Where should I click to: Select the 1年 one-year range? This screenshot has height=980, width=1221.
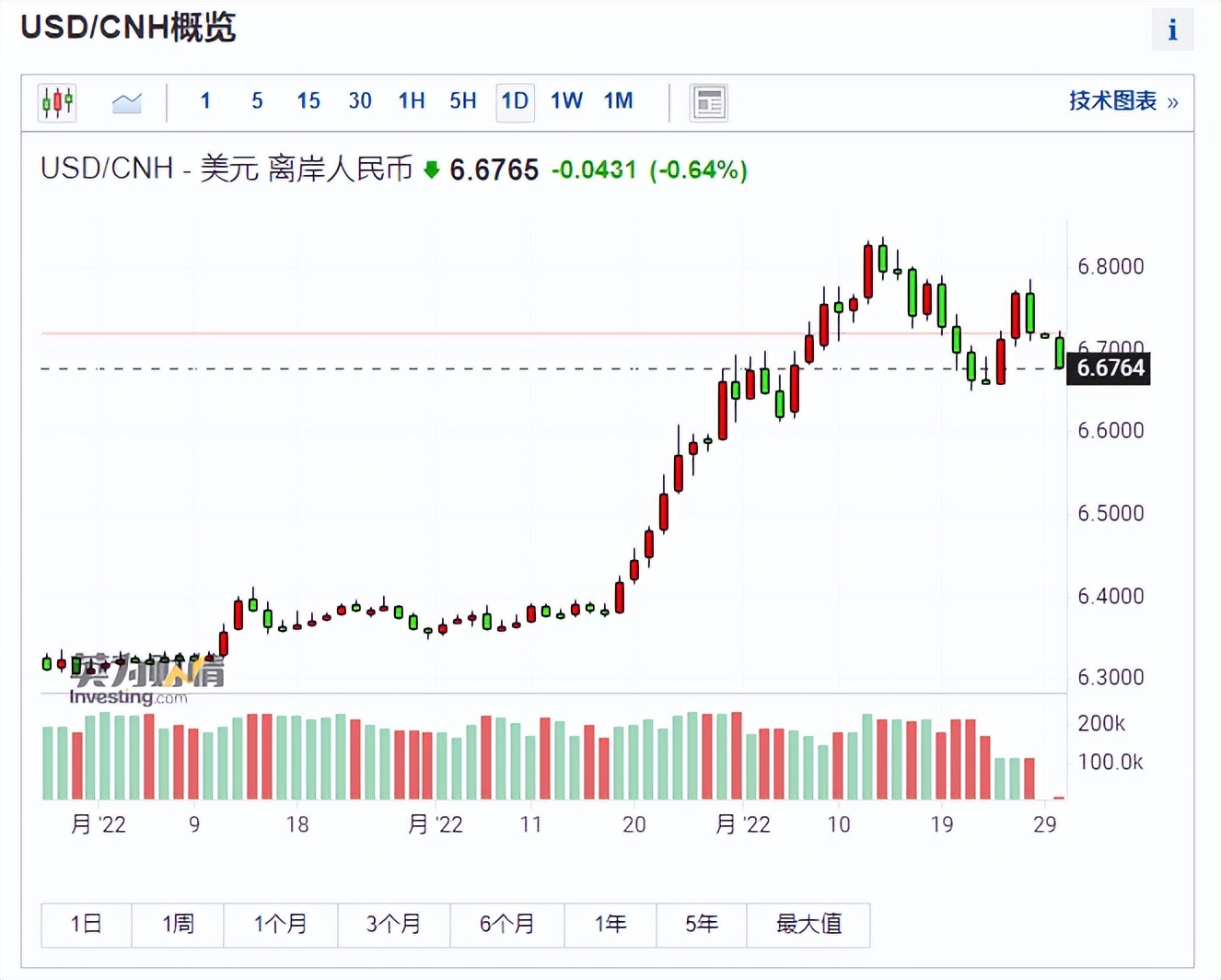[x=610, y=925]
